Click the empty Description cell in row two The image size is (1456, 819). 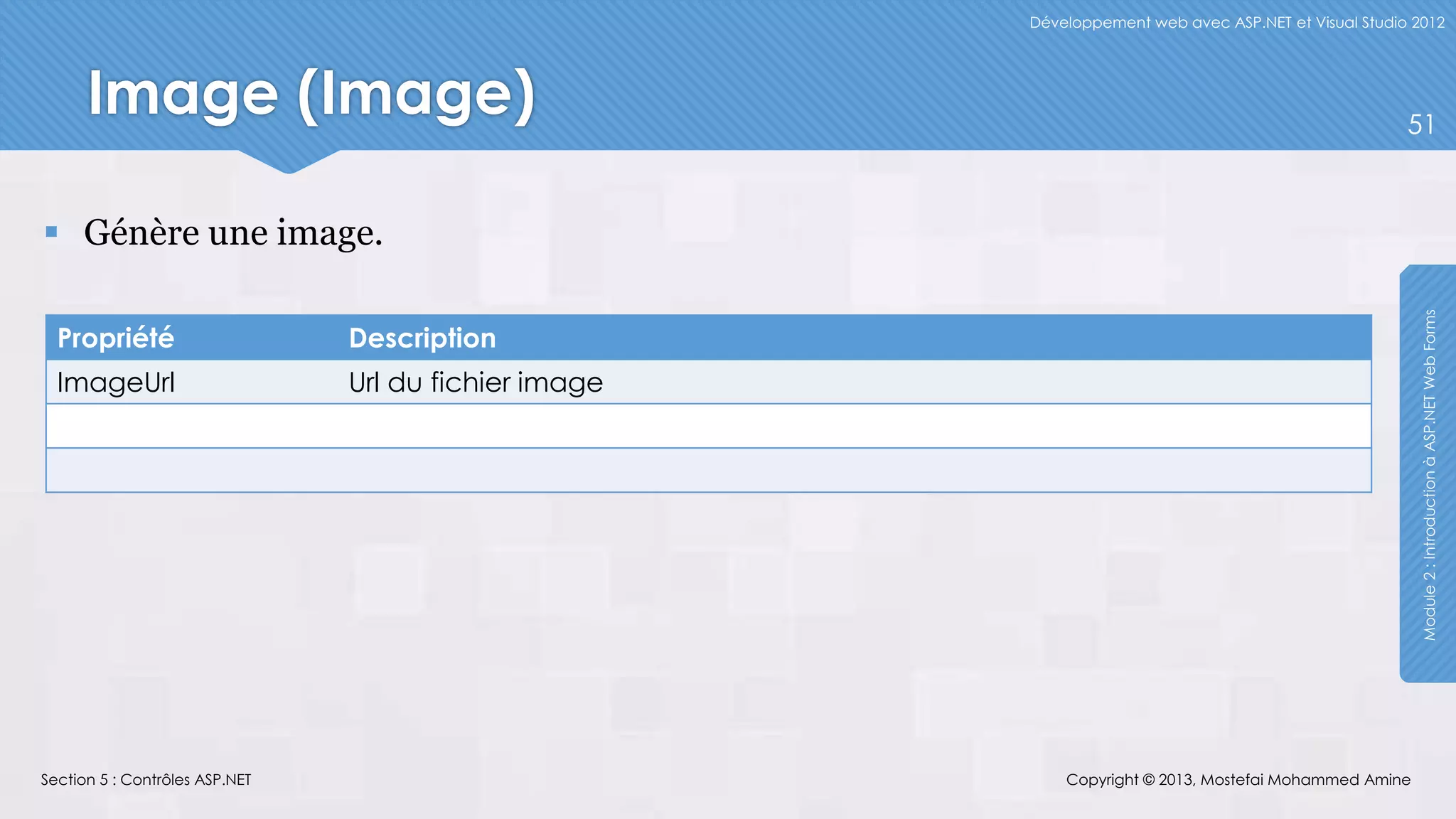[853, 426]
